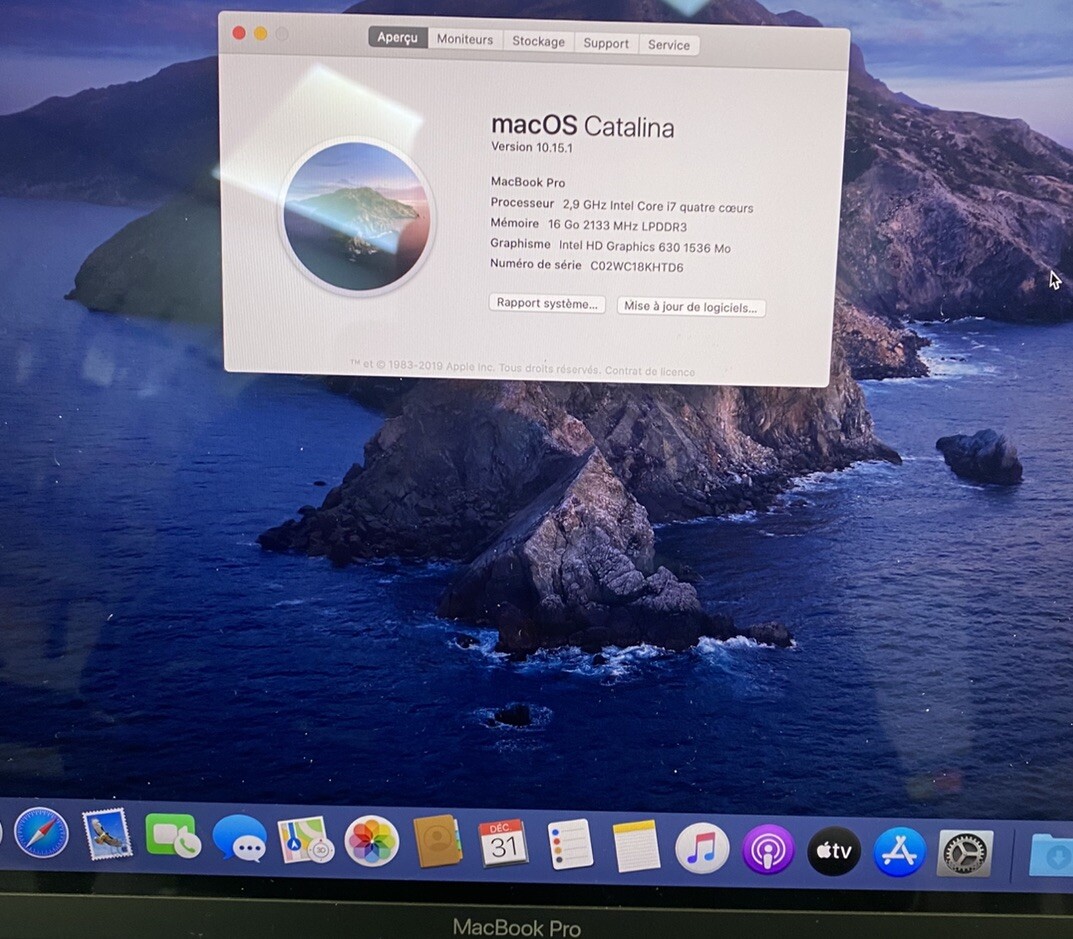Click the Rapport système... button

547,303
